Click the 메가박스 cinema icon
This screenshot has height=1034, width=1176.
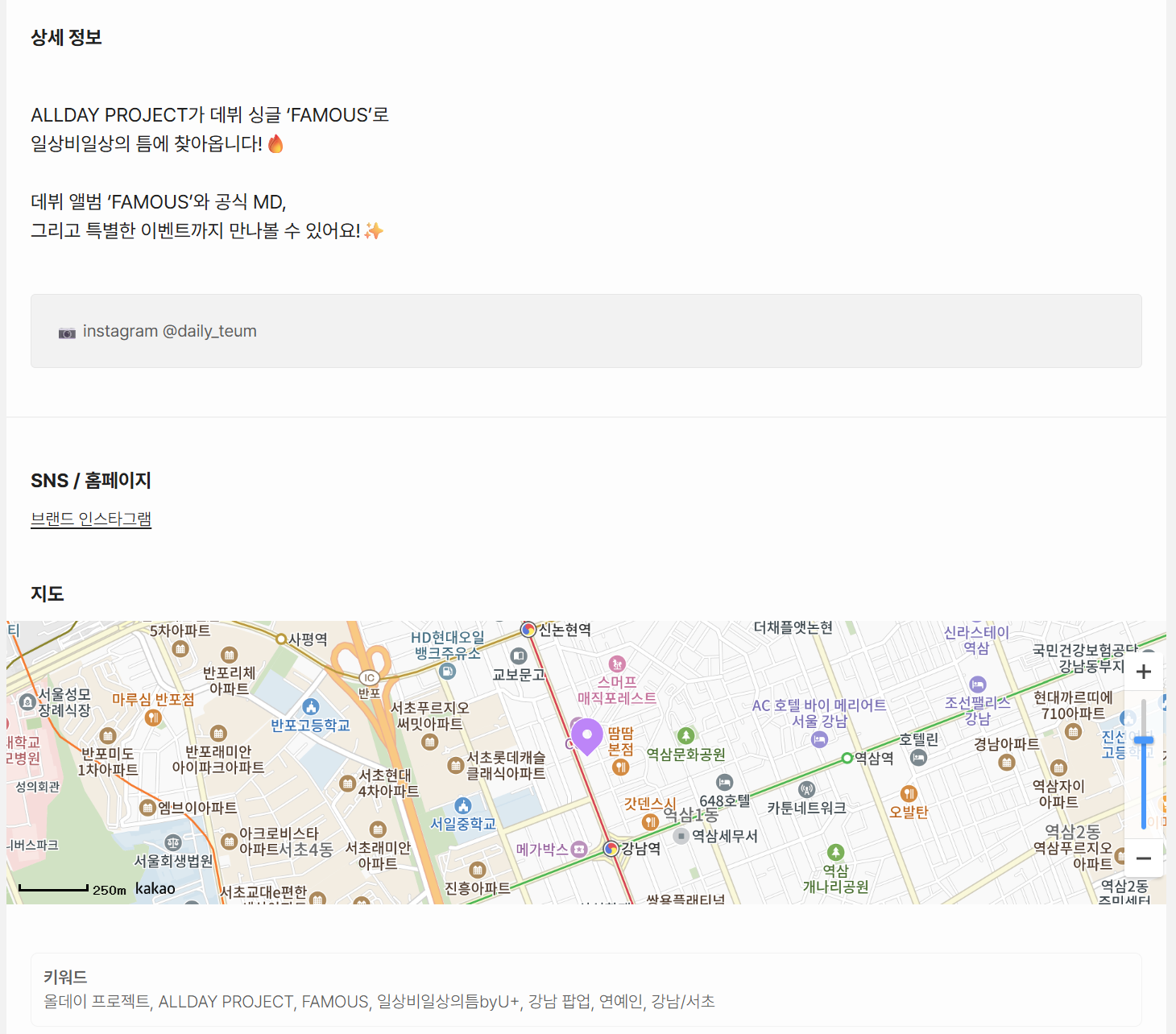(x=579, y=849)
